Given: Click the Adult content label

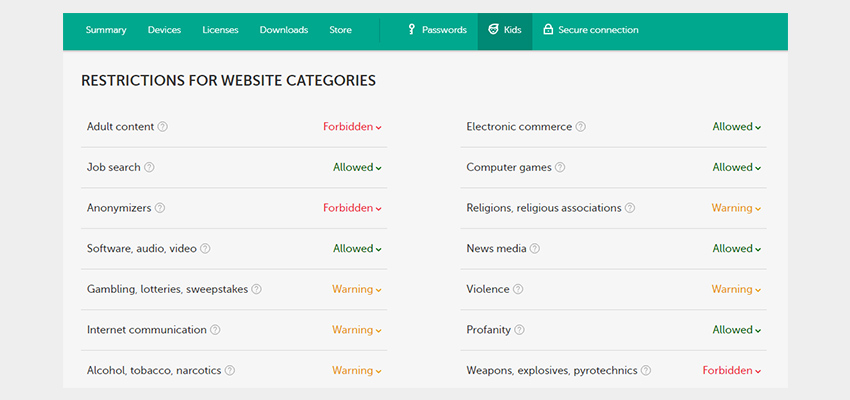Looking at the screenshot, I should tap(120, 127).
